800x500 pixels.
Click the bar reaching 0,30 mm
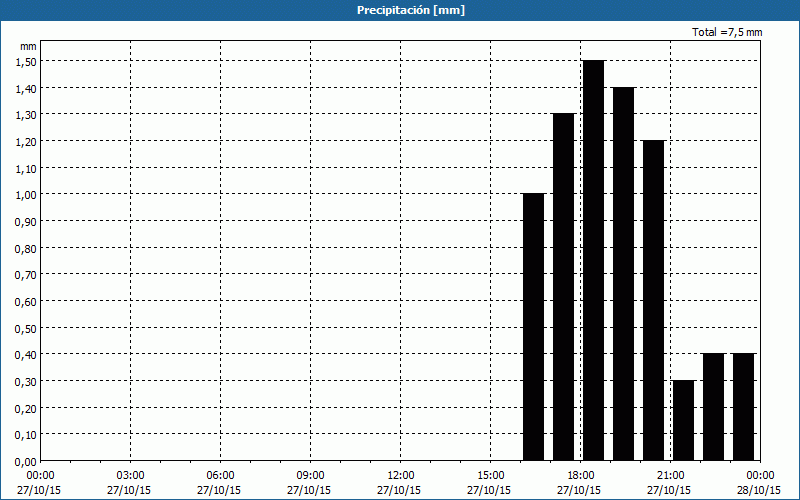[x=684, y=420]
